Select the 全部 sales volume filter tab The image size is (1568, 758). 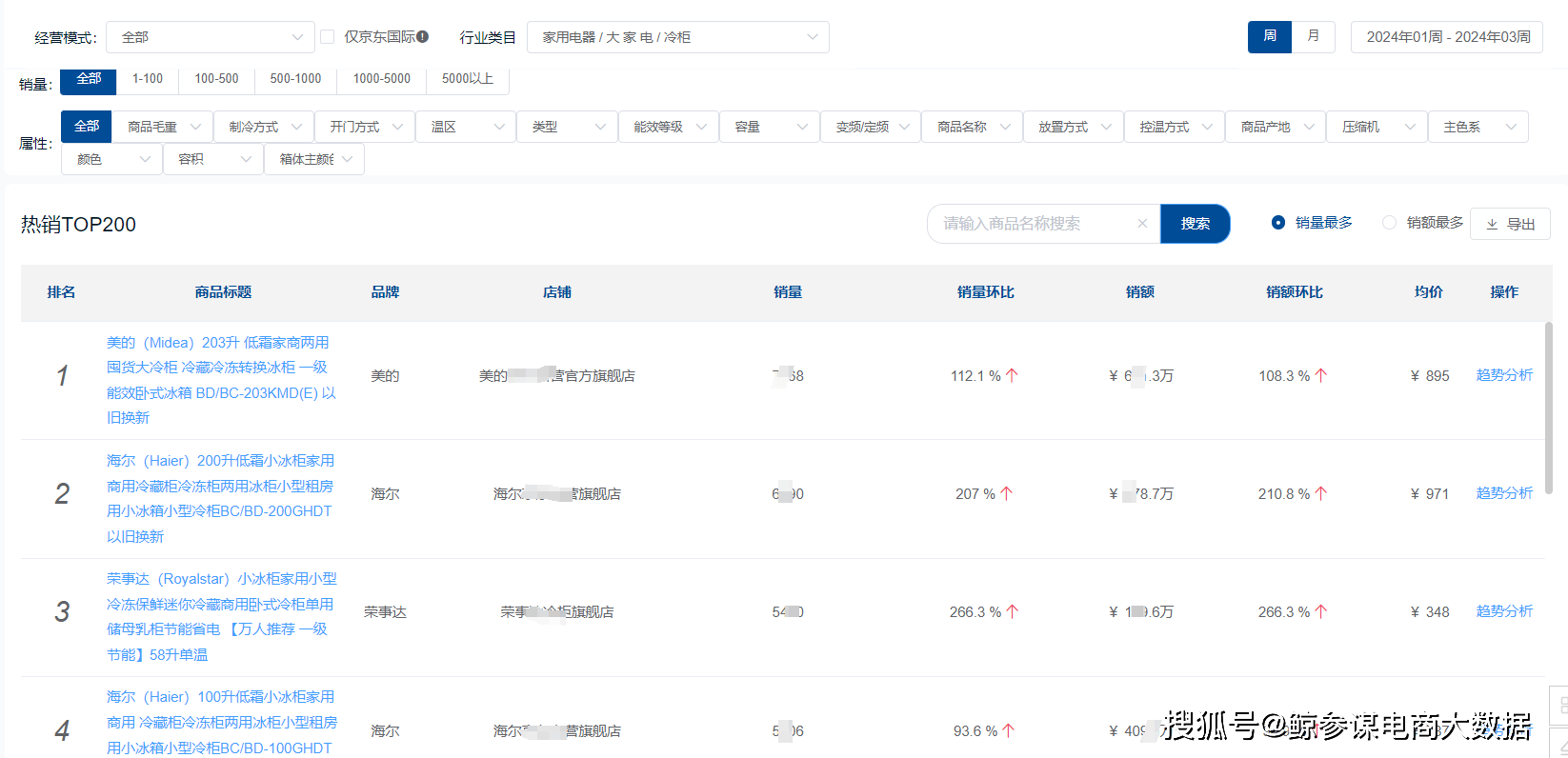pyautogui.click(x=89, y=80)
